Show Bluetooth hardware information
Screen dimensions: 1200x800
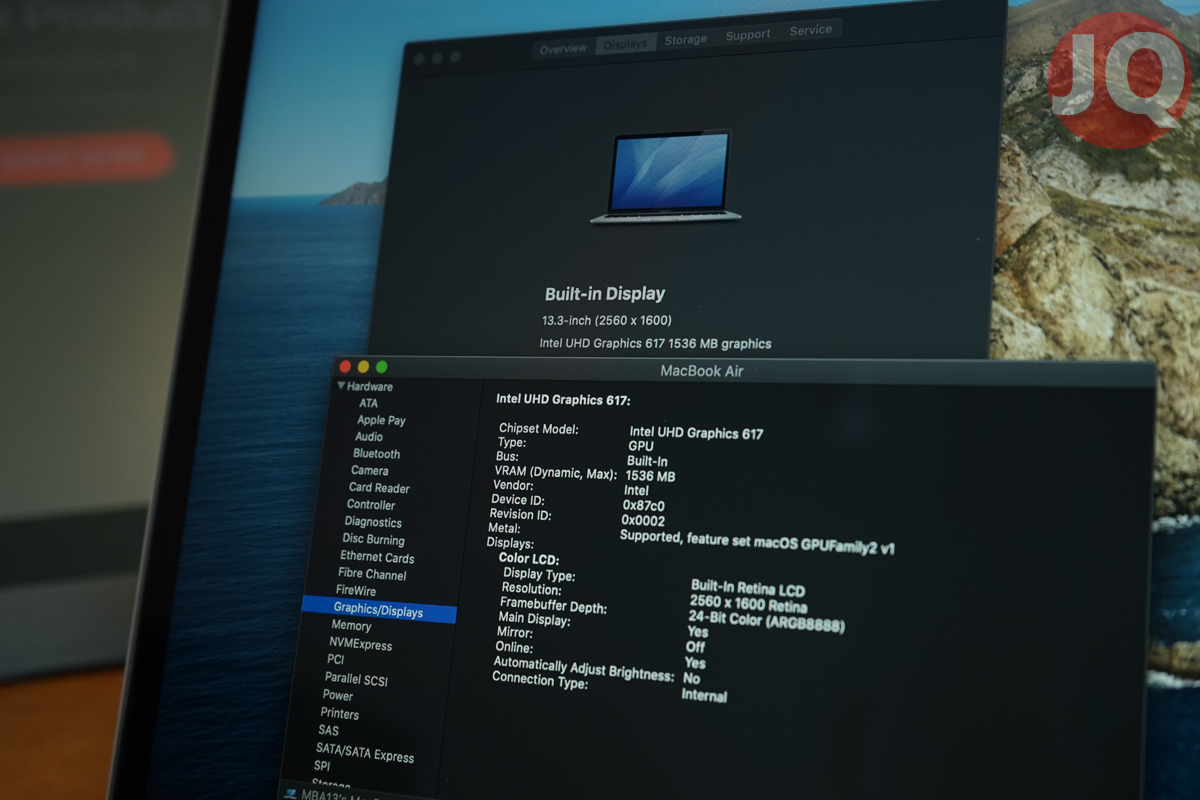(376, 453)
